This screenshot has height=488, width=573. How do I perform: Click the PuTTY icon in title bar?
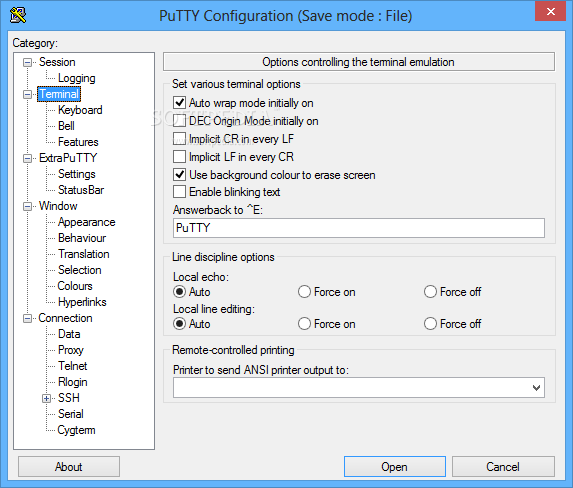pos(18,15)
